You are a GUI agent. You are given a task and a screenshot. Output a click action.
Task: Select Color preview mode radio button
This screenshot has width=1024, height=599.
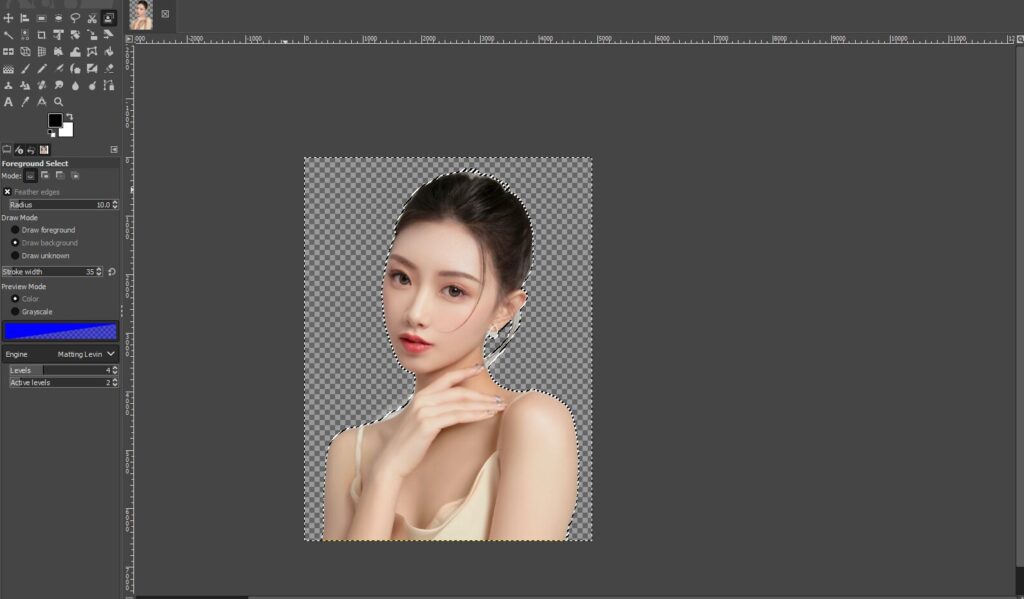coord(14,299)
